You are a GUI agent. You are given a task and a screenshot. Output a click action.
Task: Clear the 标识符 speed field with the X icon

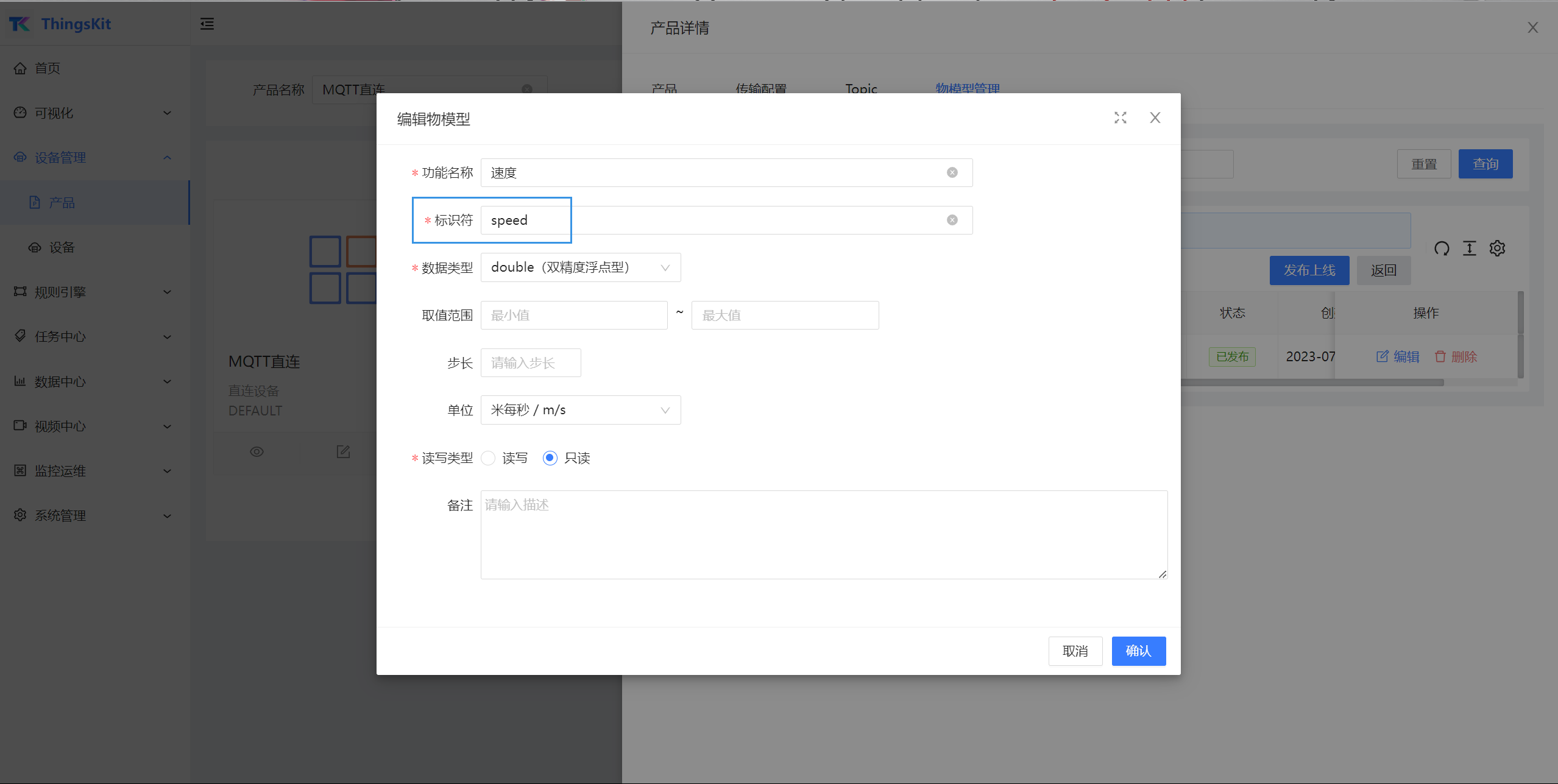coord(952,221)
